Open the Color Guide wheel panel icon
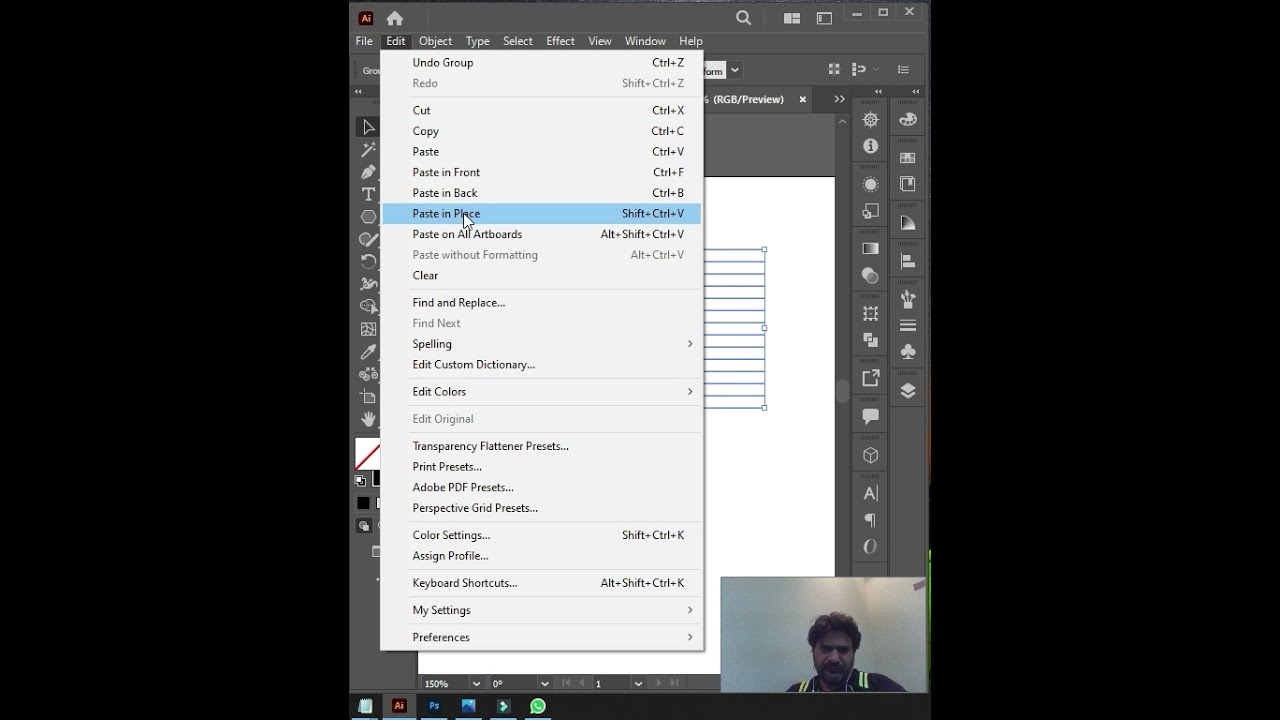Viewport: 1280px width, 720px height. (871, 120)
